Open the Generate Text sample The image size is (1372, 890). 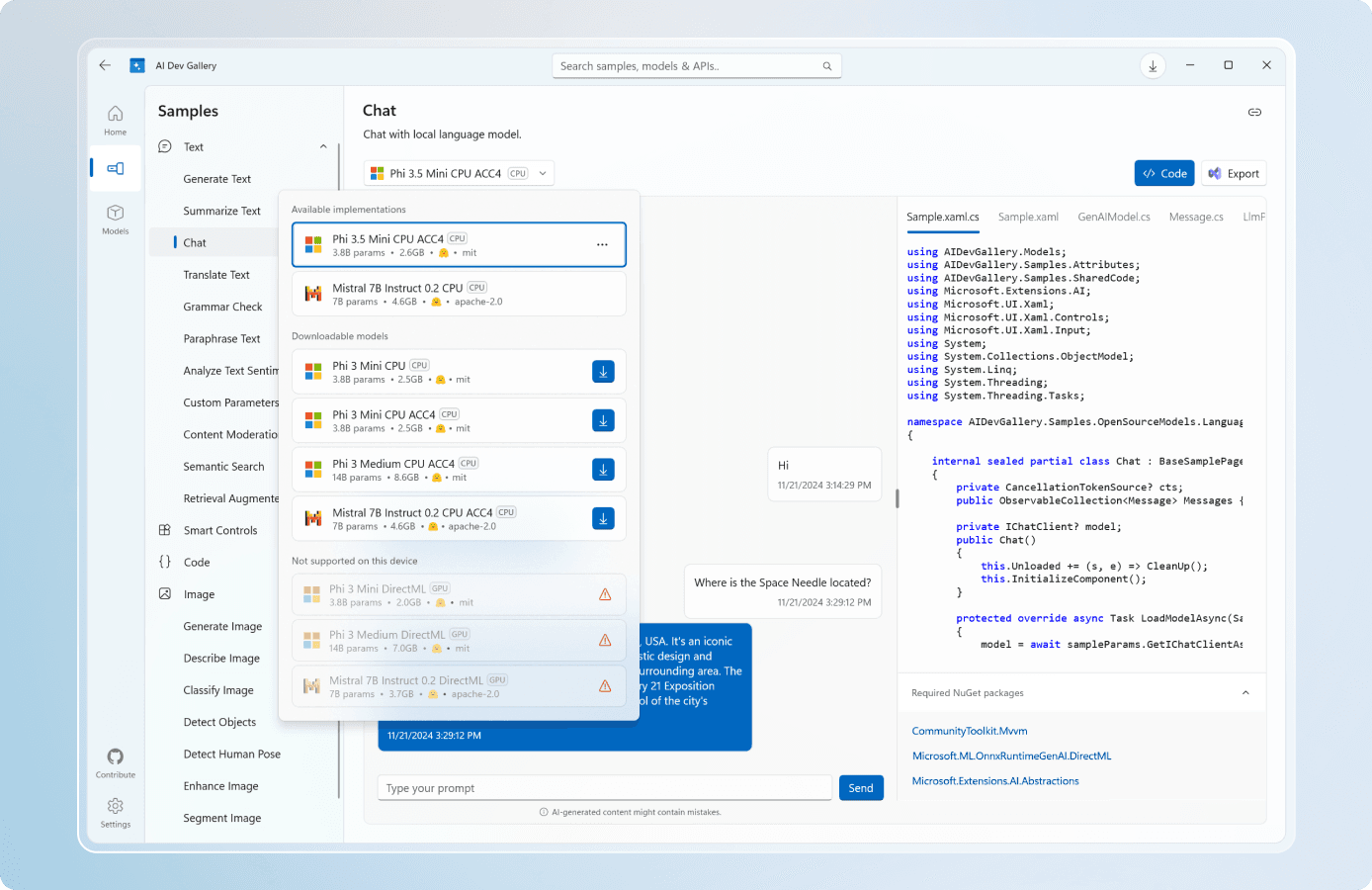coord(216,179)
